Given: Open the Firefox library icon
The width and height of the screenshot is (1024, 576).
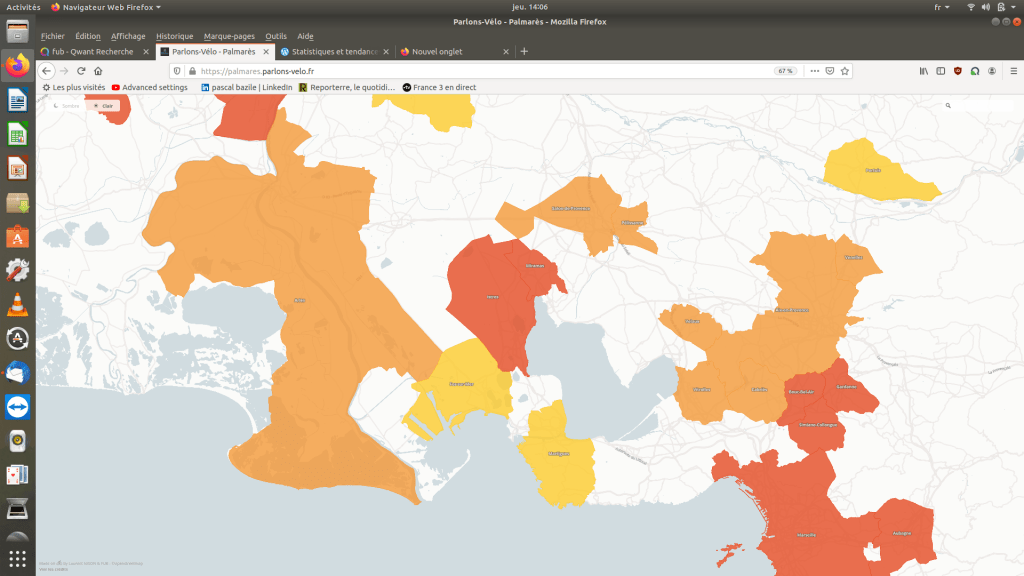Looking at the screenshot, I should point(925,71).
